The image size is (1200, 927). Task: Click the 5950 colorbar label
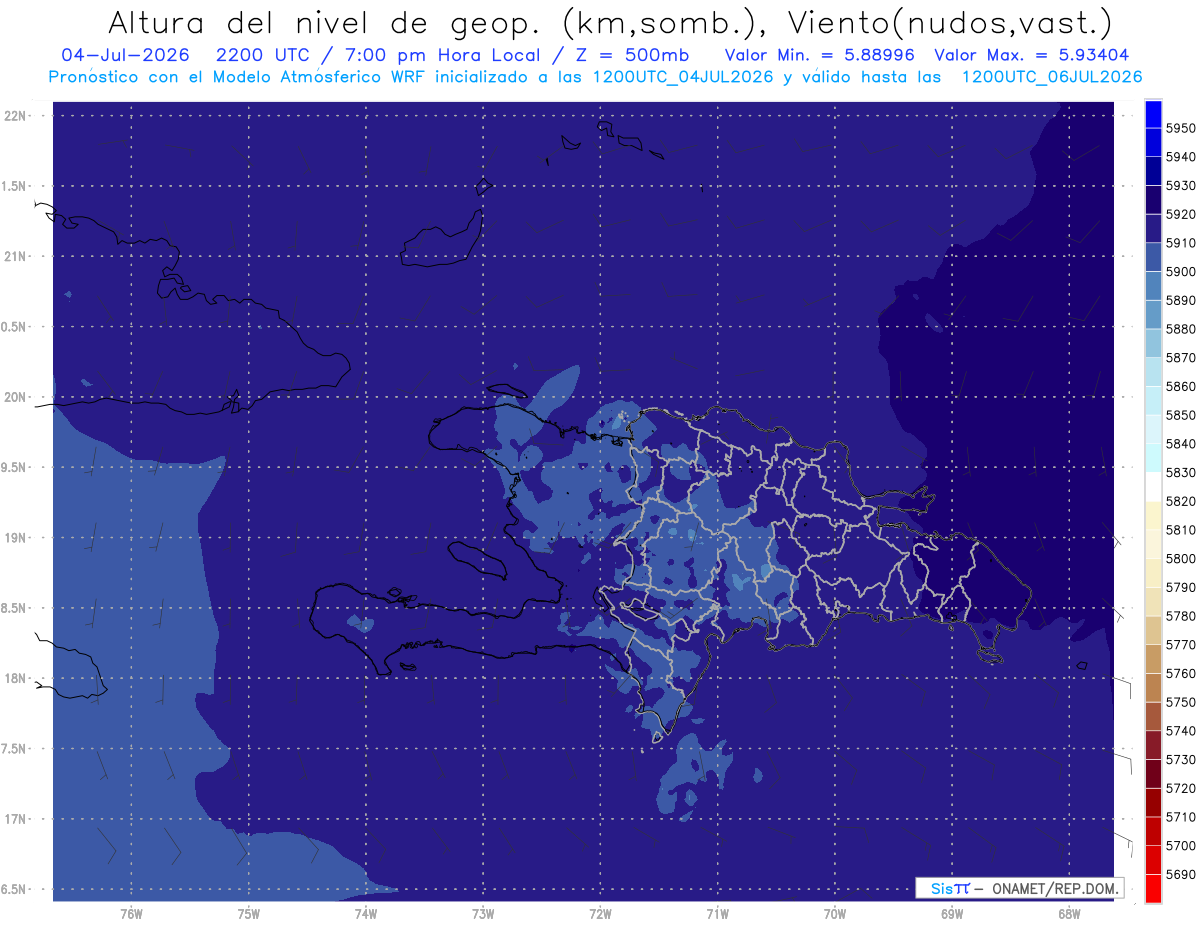1180,128
